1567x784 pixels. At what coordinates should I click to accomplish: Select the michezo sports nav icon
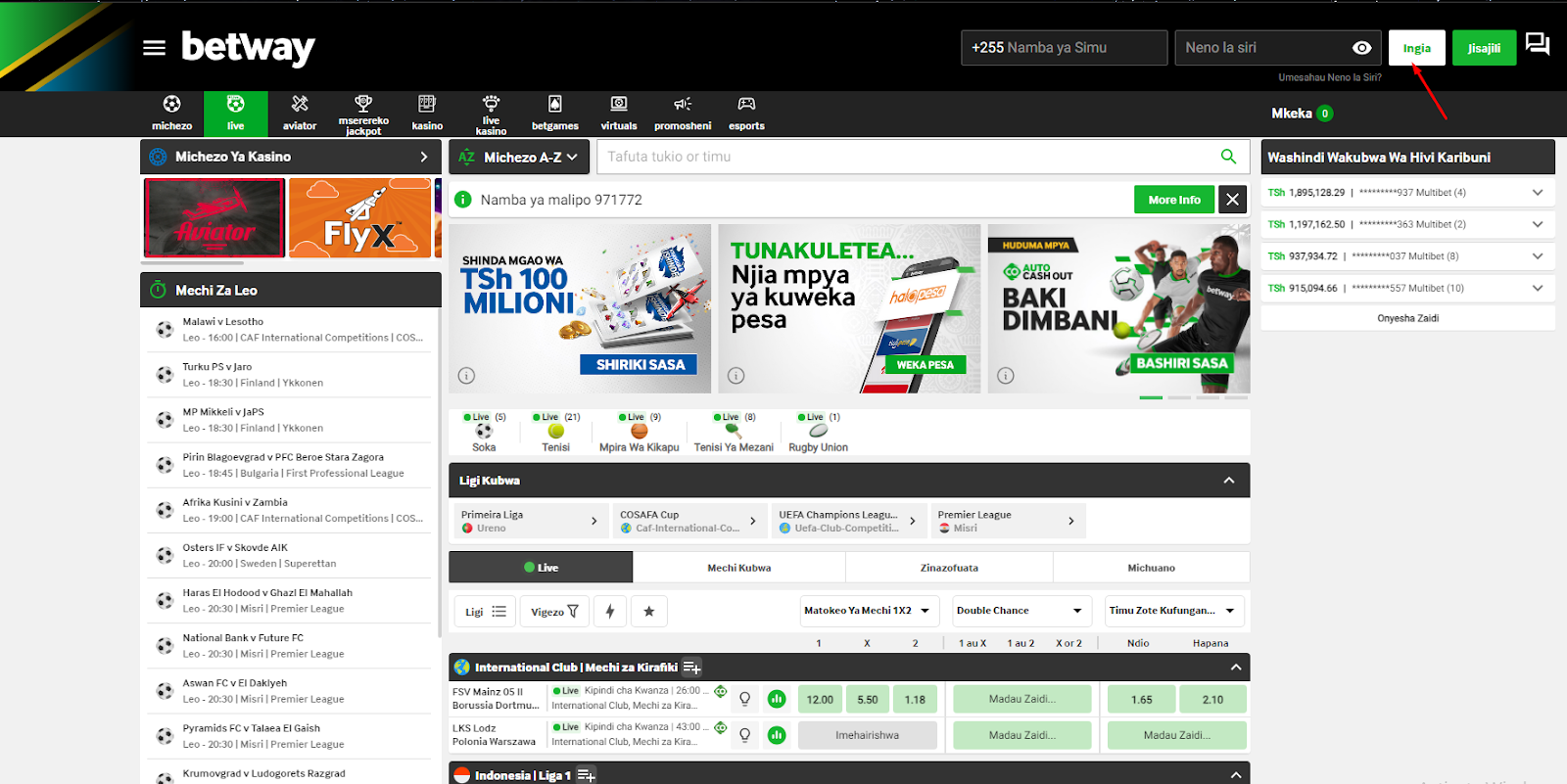click(x=171, y=114)
